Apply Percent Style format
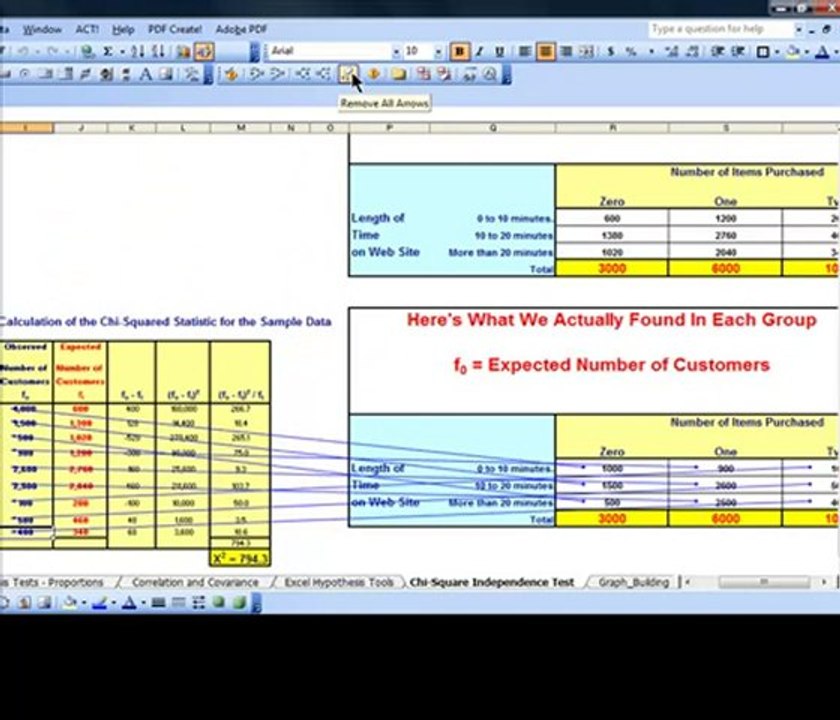Image resolution: width=840 pixels, height=720 pixels. 631,51
